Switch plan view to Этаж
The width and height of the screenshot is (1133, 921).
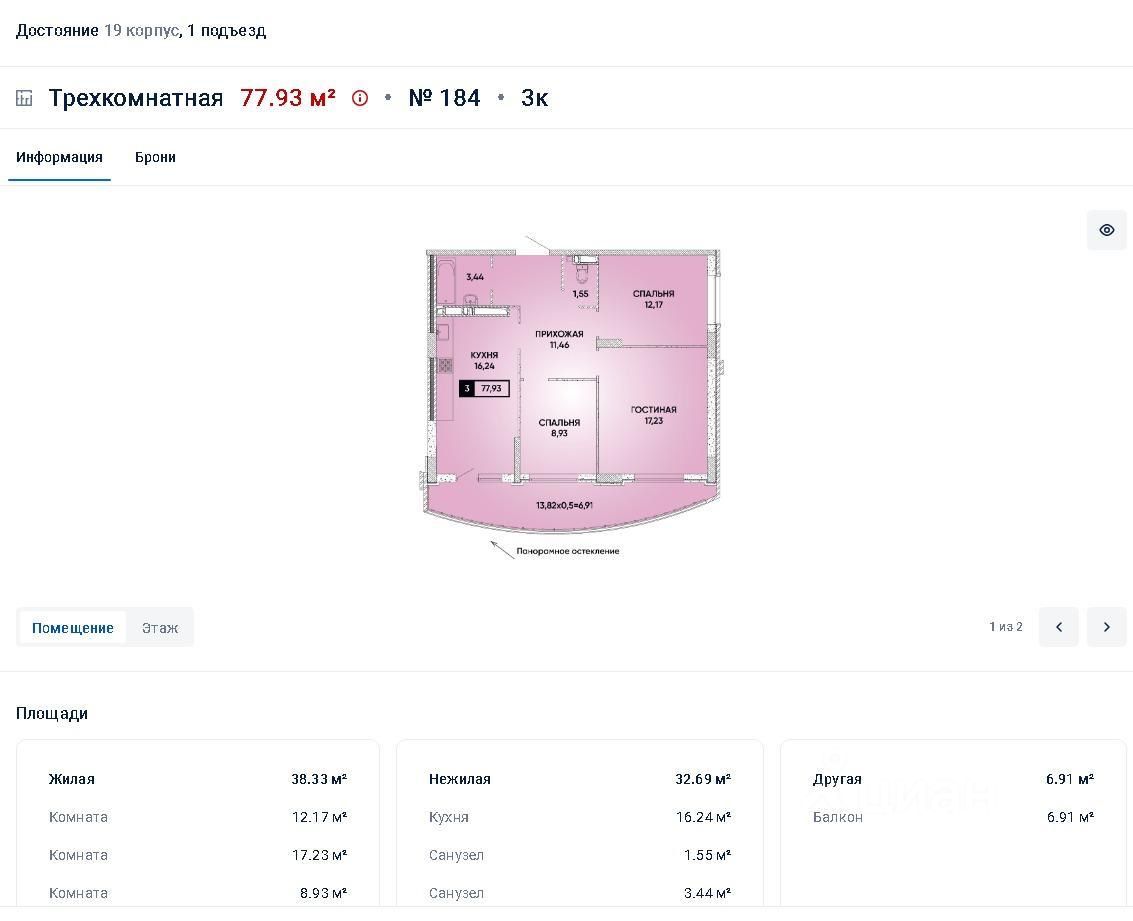[x=160, y=628]
